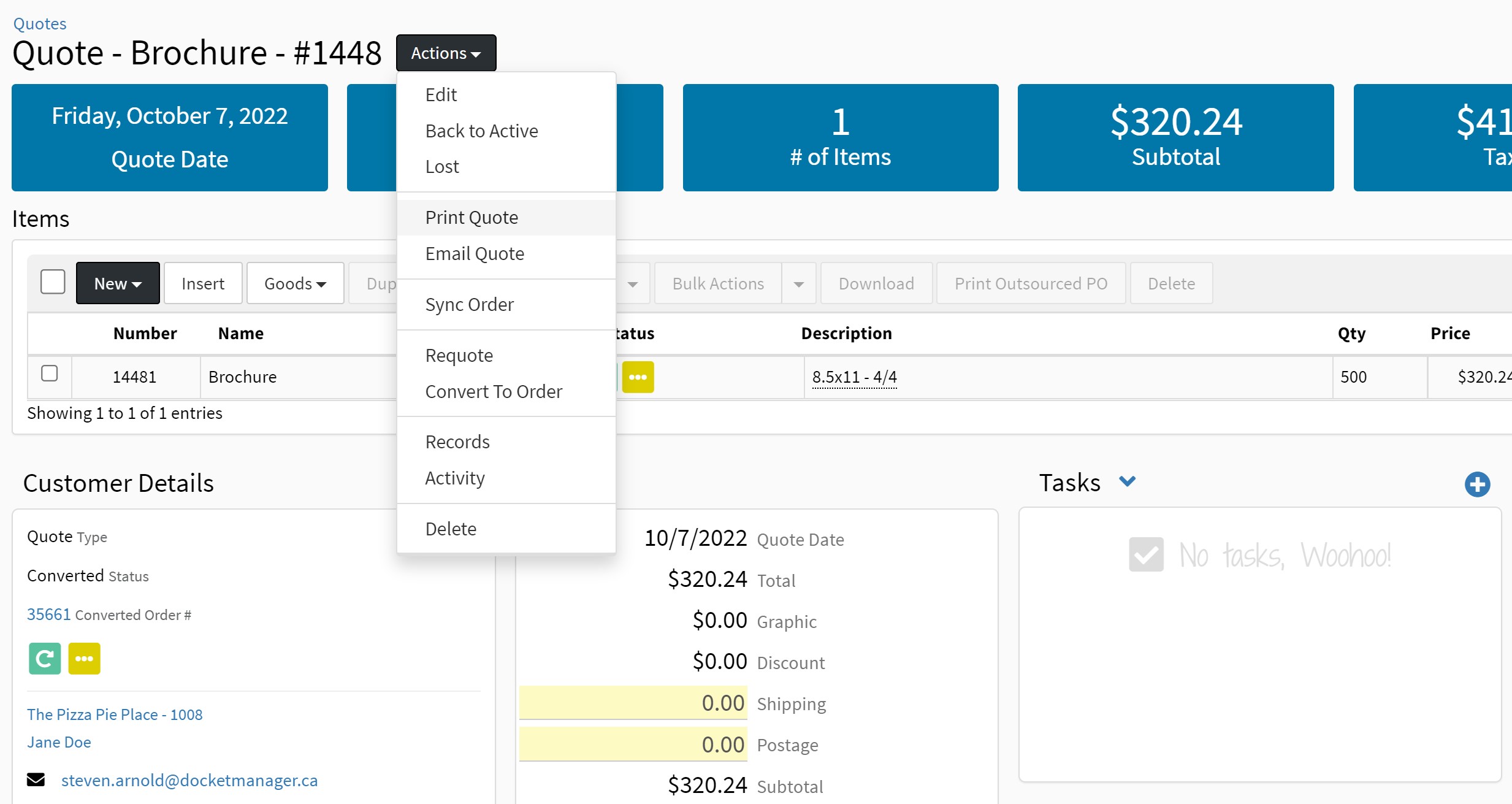Click the green re-quote icon under Converted status
This screenshot has width=1512, height=804.
click(x=44, y=658)
